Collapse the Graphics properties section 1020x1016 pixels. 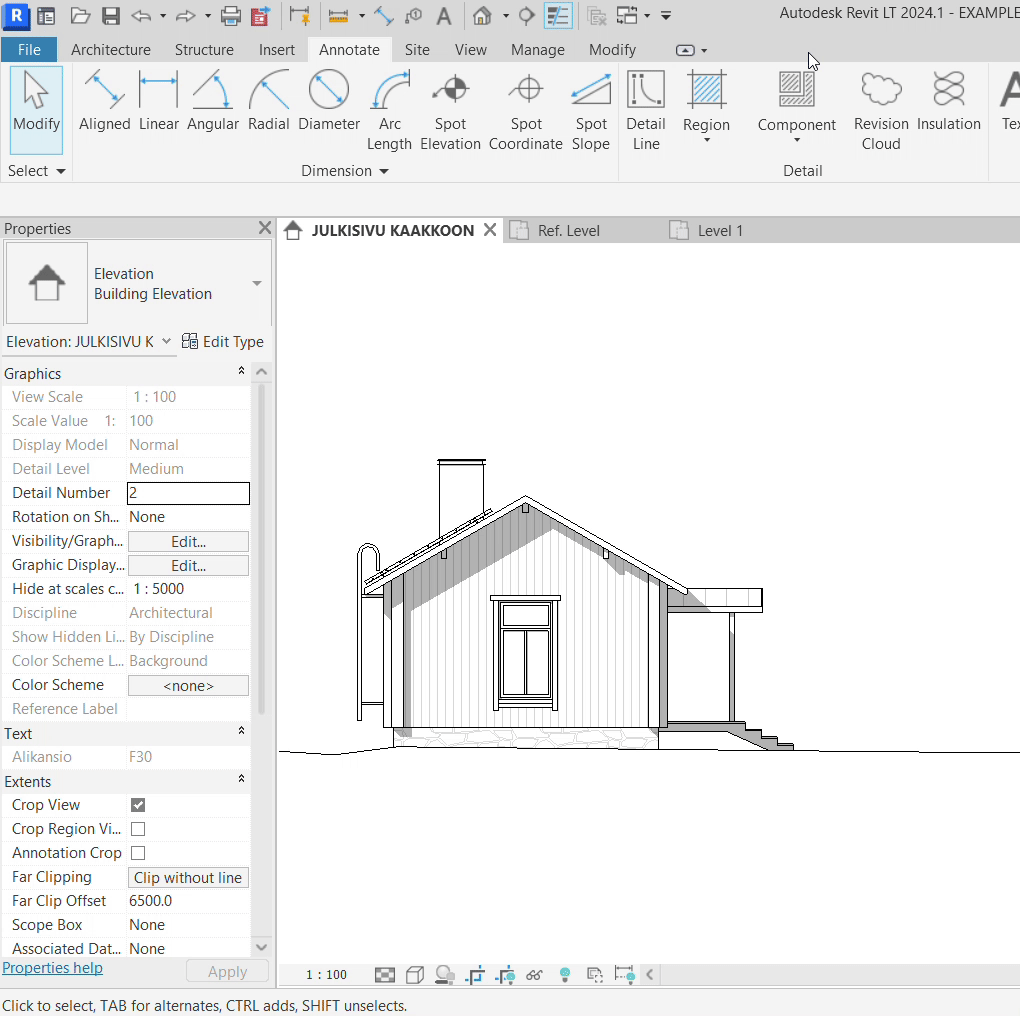point(241,372)
